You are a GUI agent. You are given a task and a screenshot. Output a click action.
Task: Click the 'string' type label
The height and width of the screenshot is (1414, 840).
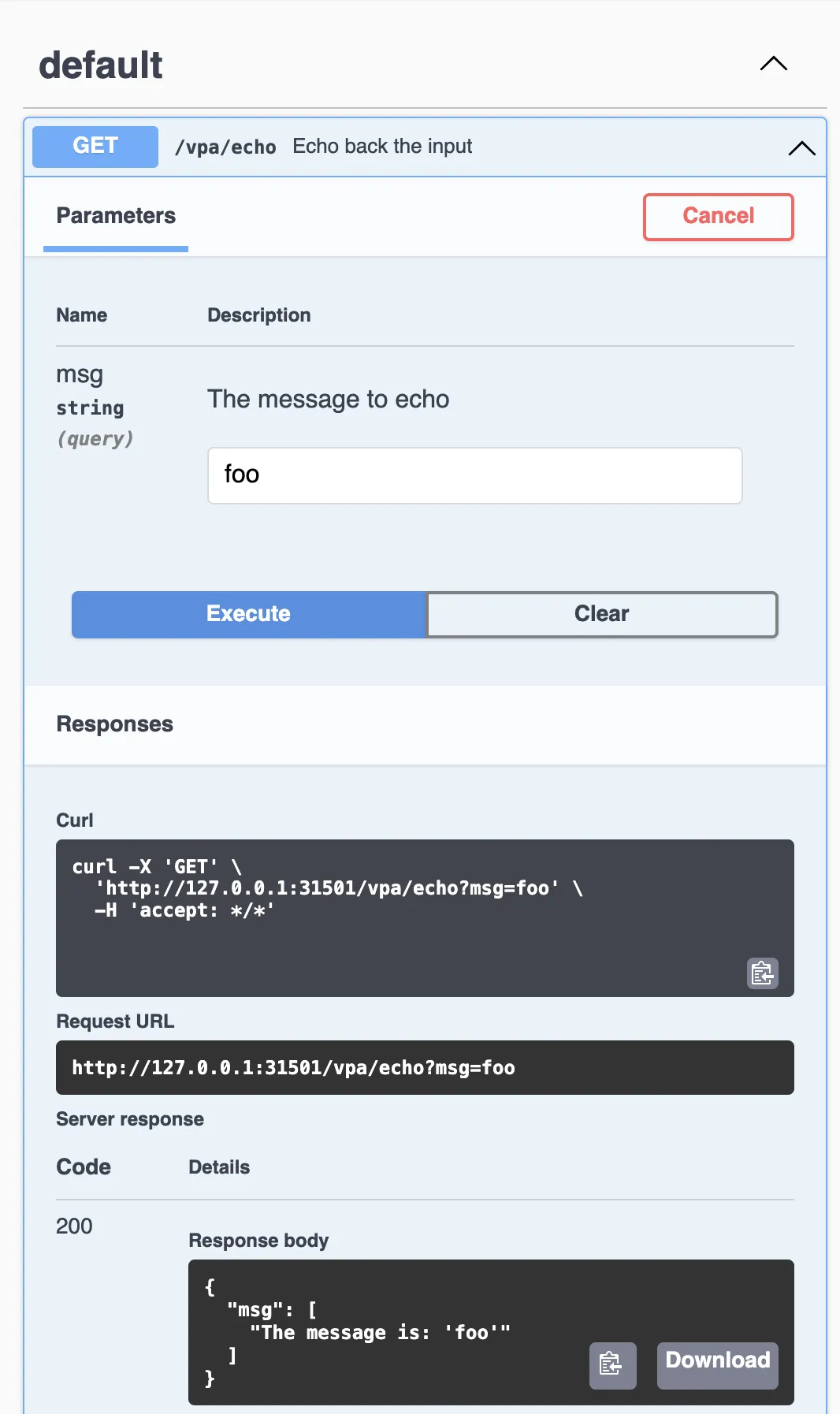(90, 408)
